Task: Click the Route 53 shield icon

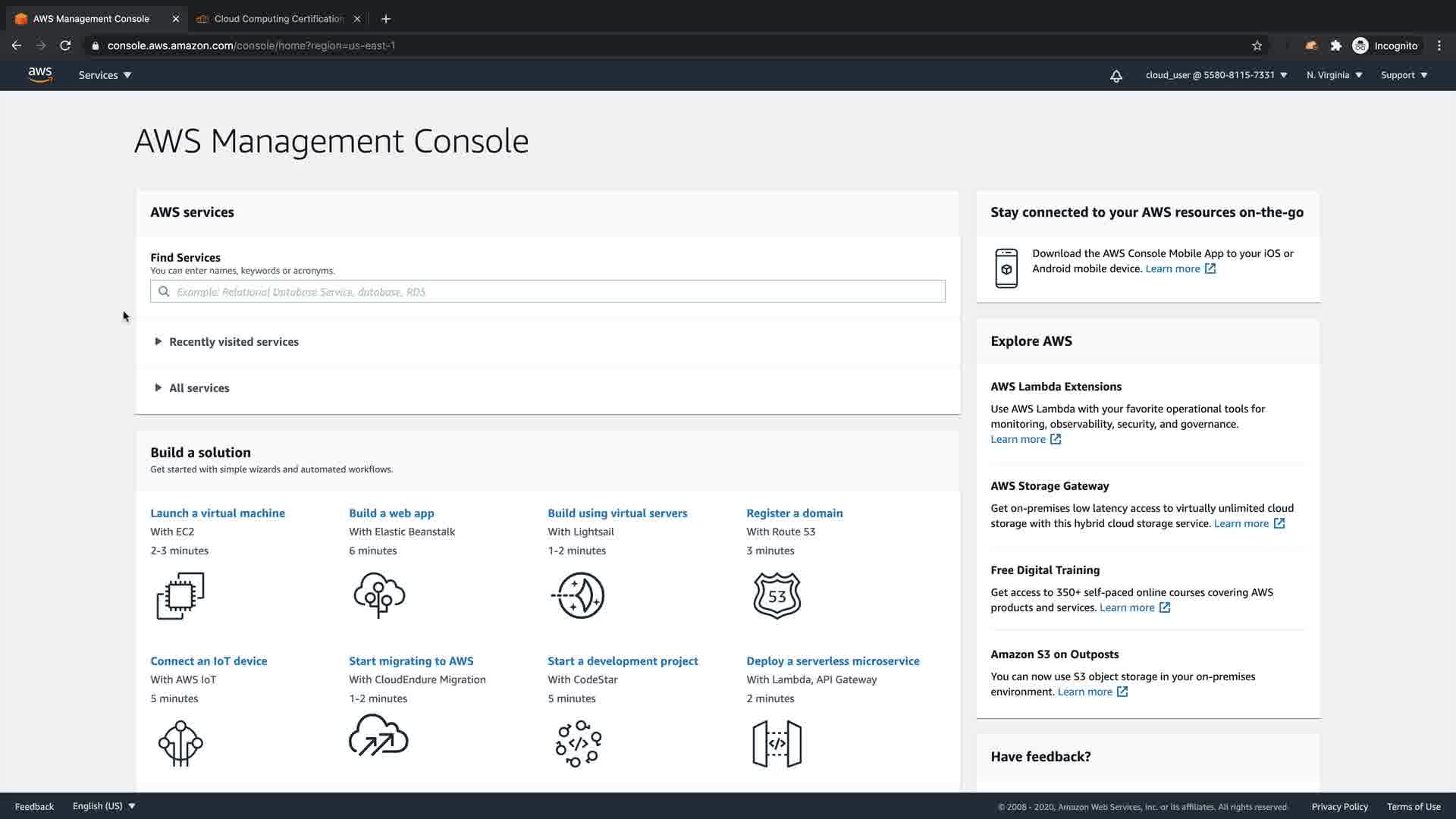Action: click(x=777, y=595)
